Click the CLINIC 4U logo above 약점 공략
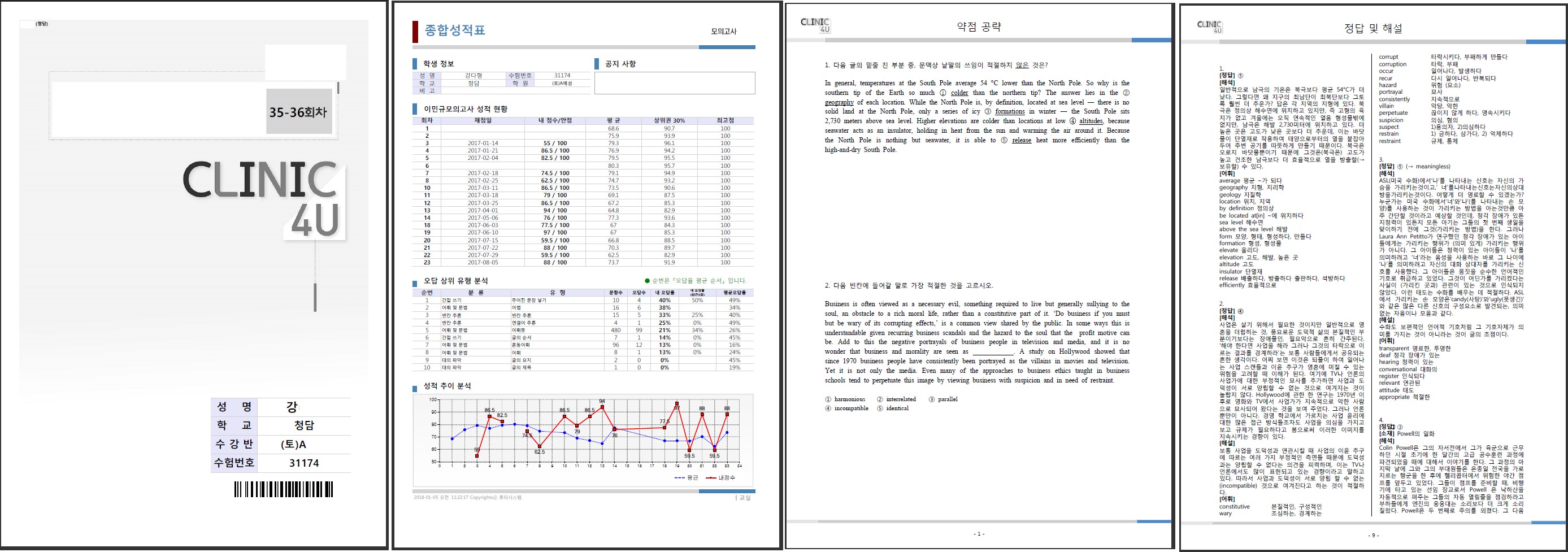 (815, 25)
